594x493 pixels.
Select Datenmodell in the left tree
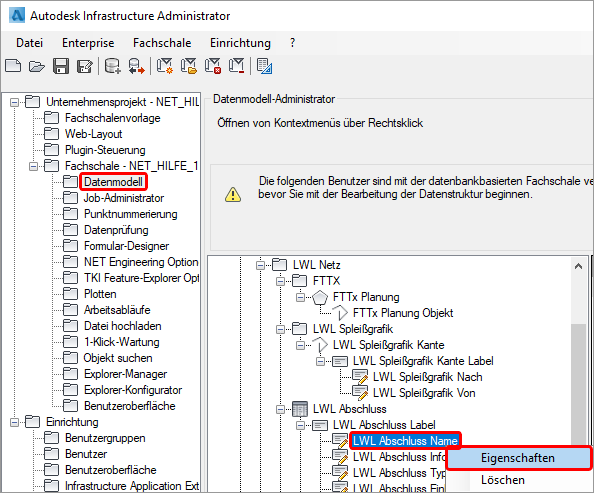point(113,182)
